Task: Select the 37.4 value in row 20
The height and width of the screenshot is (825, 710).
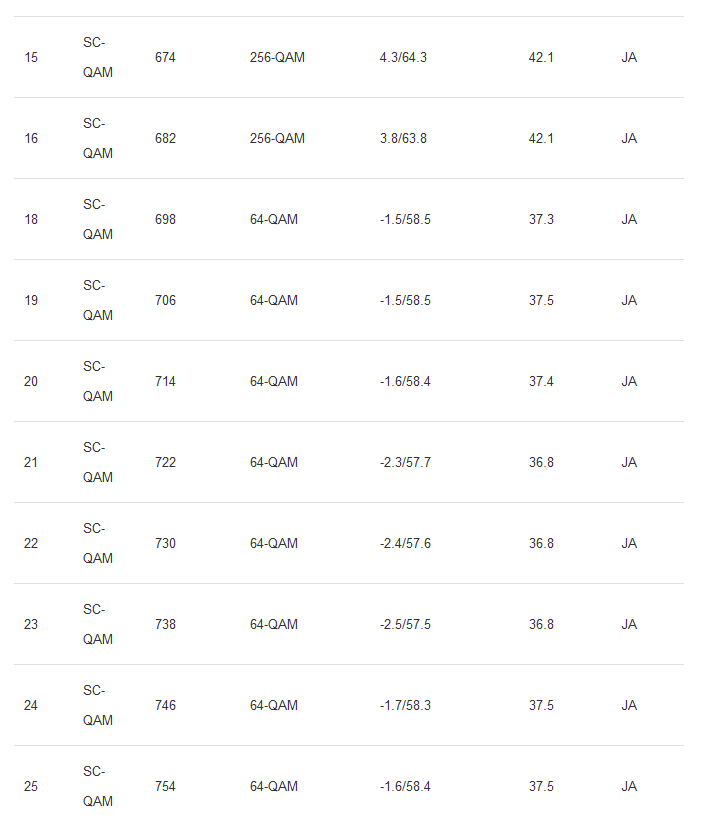Action: click(x=541, y=381)
